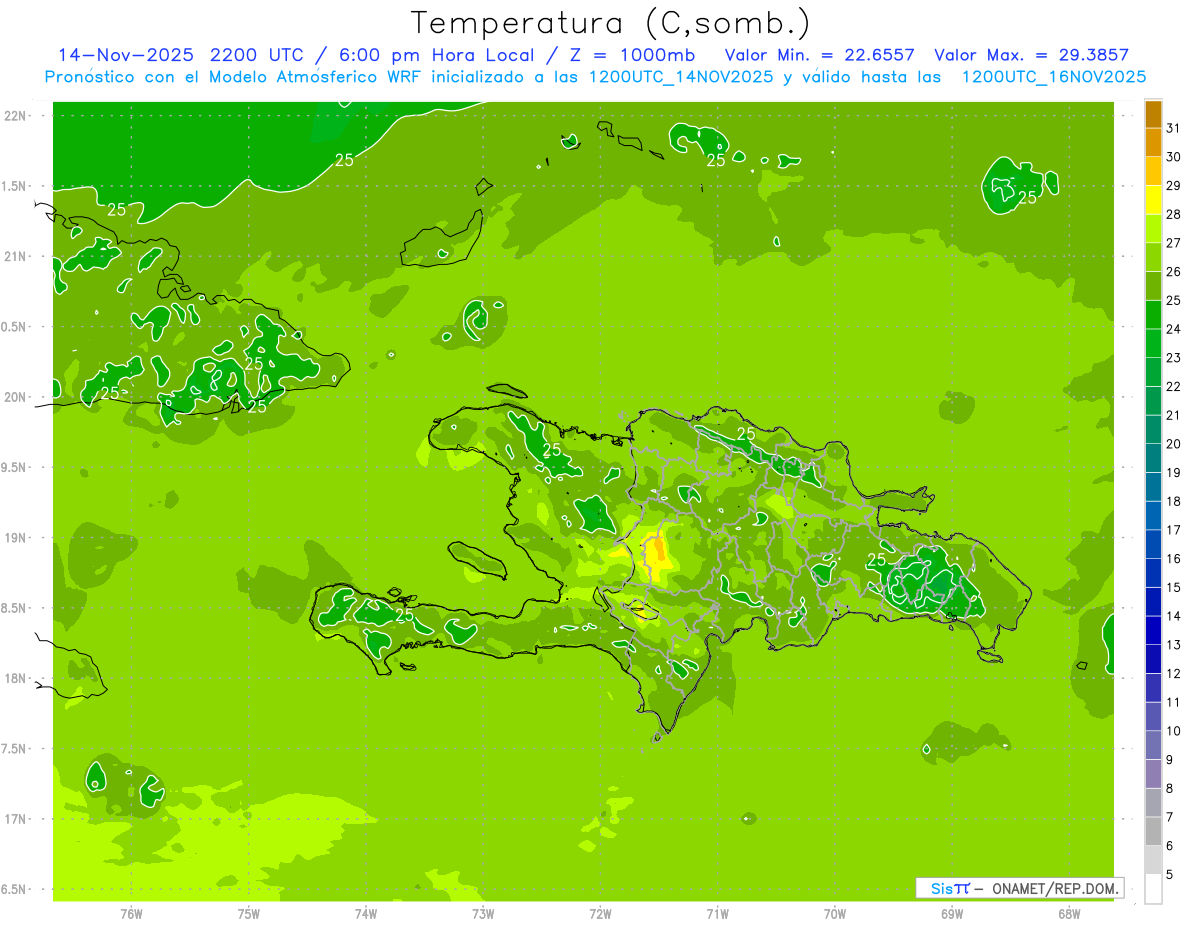The width and height of the screenshot is (1200, 927).
Task: Click the "SisTT - ONAMET/REP.DOM." credit box
Action: click(x=1020, y=888)
